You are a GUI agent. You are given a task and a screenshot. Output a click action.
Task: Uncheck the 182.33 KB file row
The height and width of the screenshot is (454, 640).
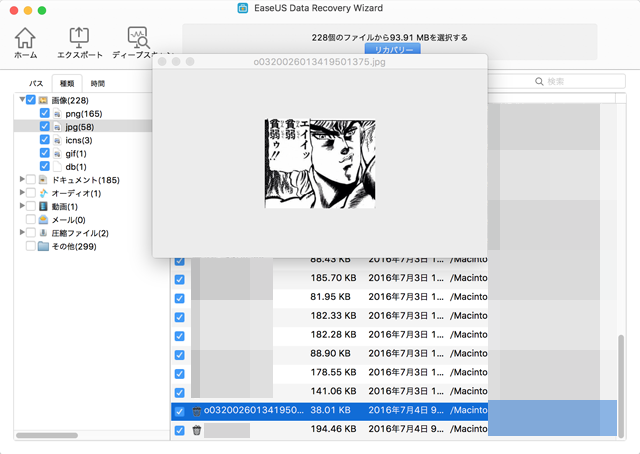pos(180,317)
